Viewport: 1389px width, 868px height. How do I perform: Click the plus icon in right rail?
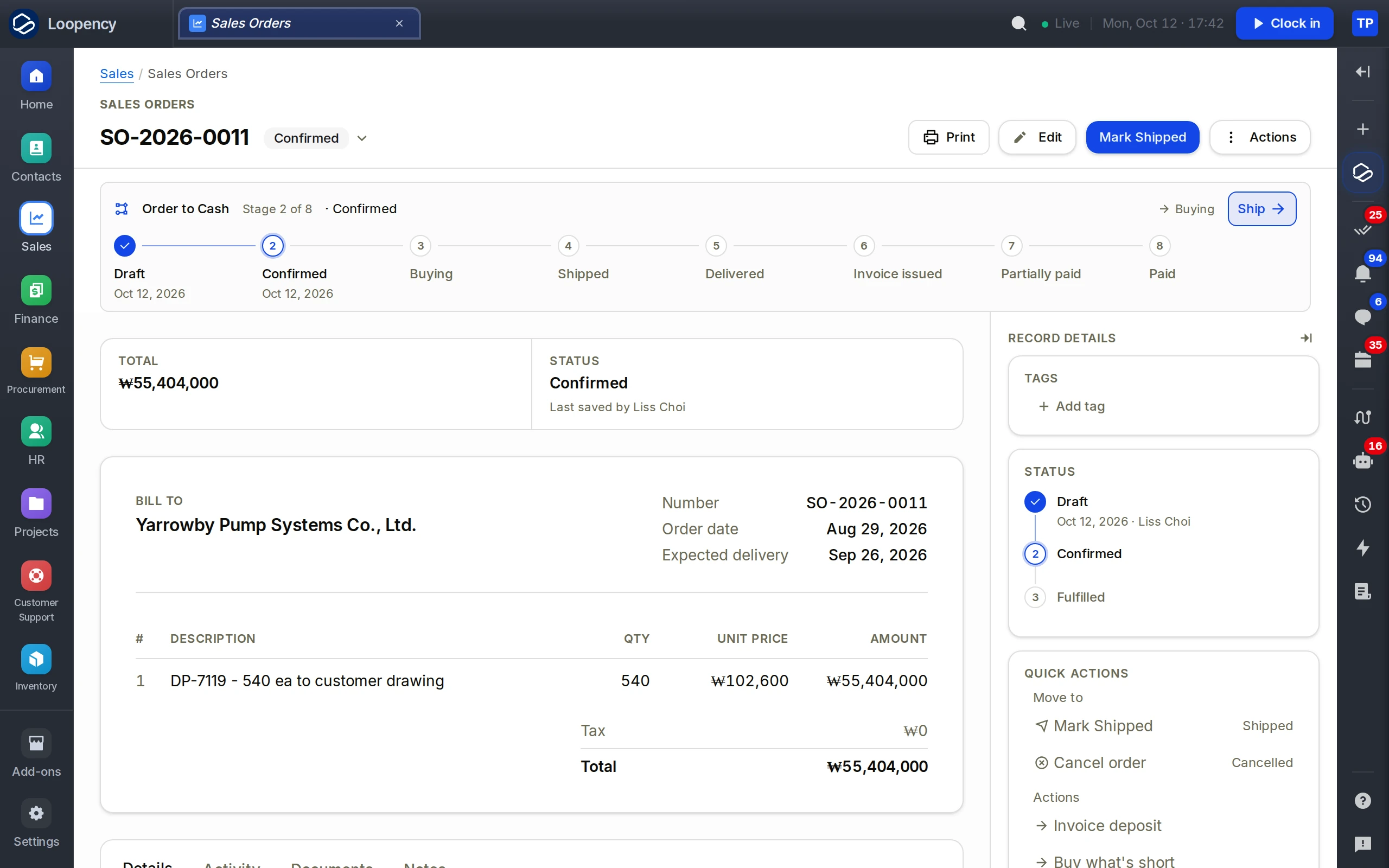click(x=1362, y=129)
